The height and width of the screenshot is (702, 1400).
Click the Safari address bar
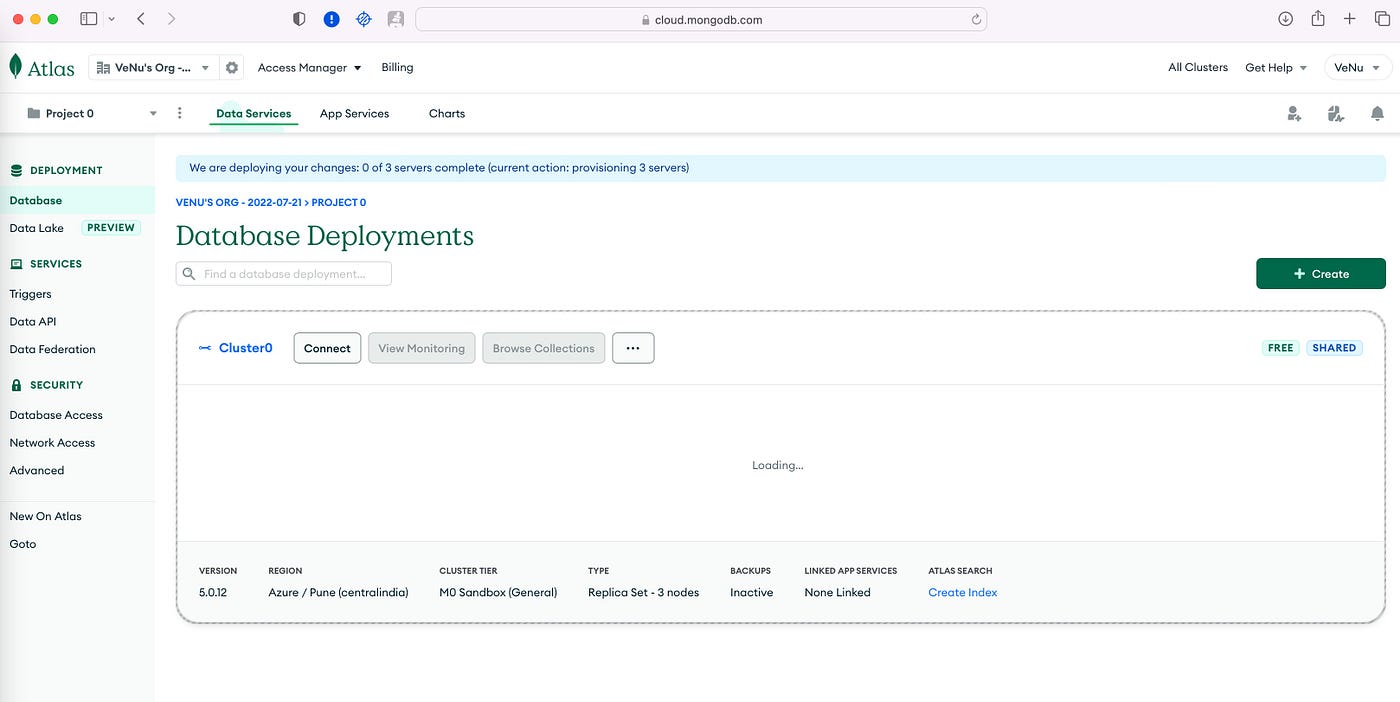(701, 19)
